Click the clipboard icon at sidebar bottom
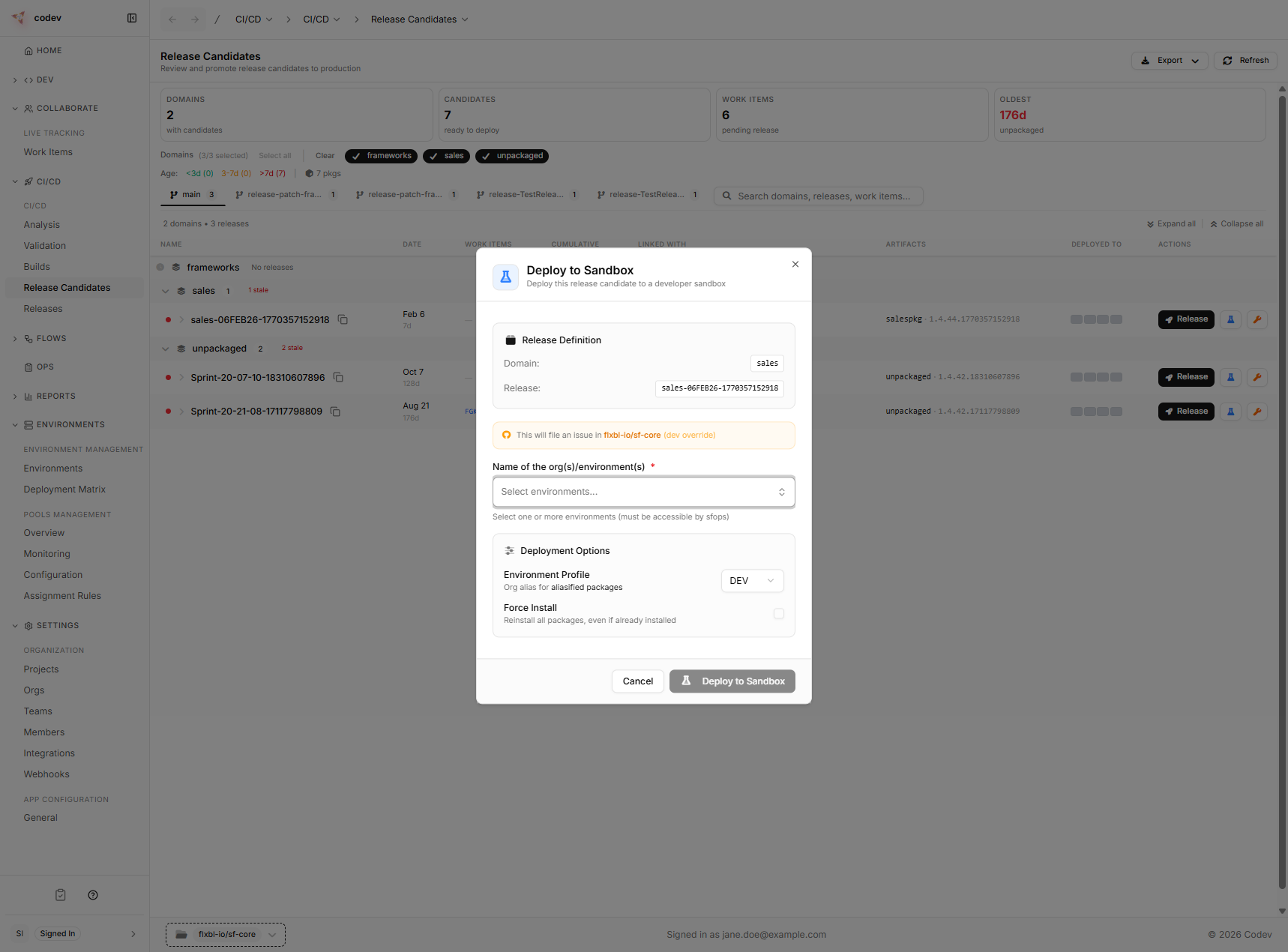Viewport: 1288px width, 952px height. (x=60, y=894)
